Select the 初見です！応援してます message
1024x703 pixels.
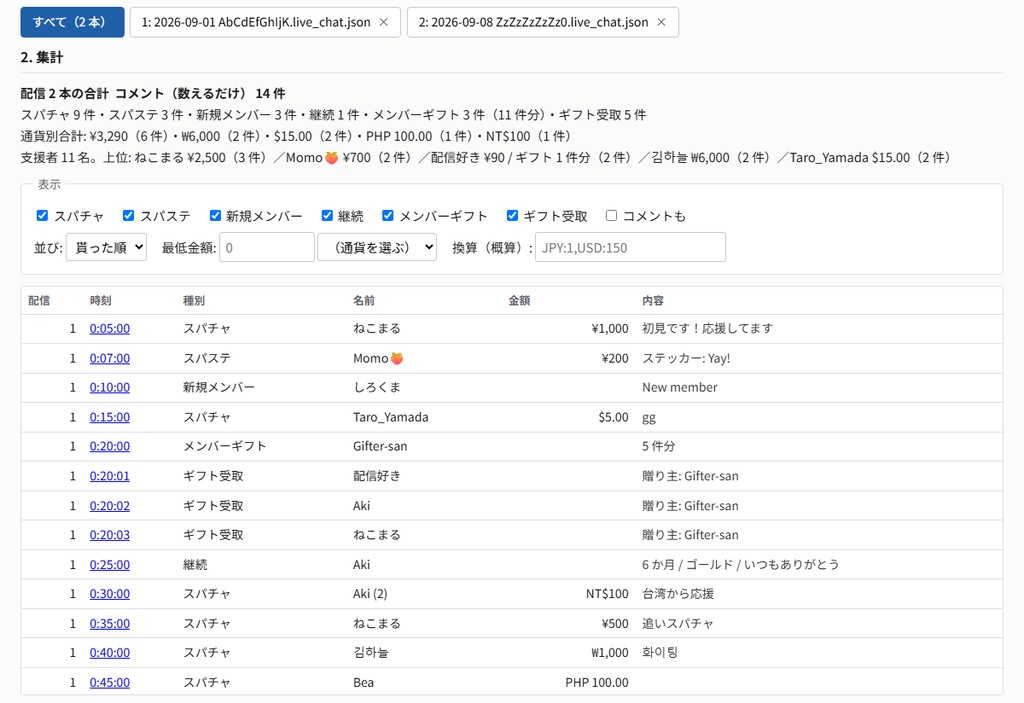click(707, 329)
